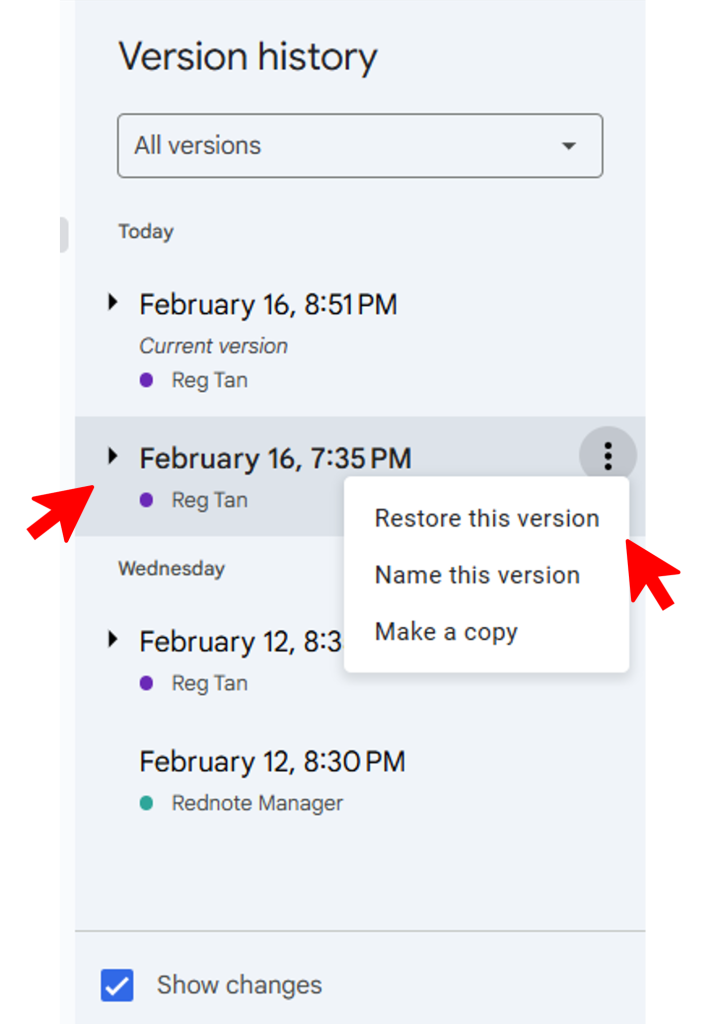Click the Show changes label
The width and height of the screenshot is (713, 1024).
click(239, 985)
